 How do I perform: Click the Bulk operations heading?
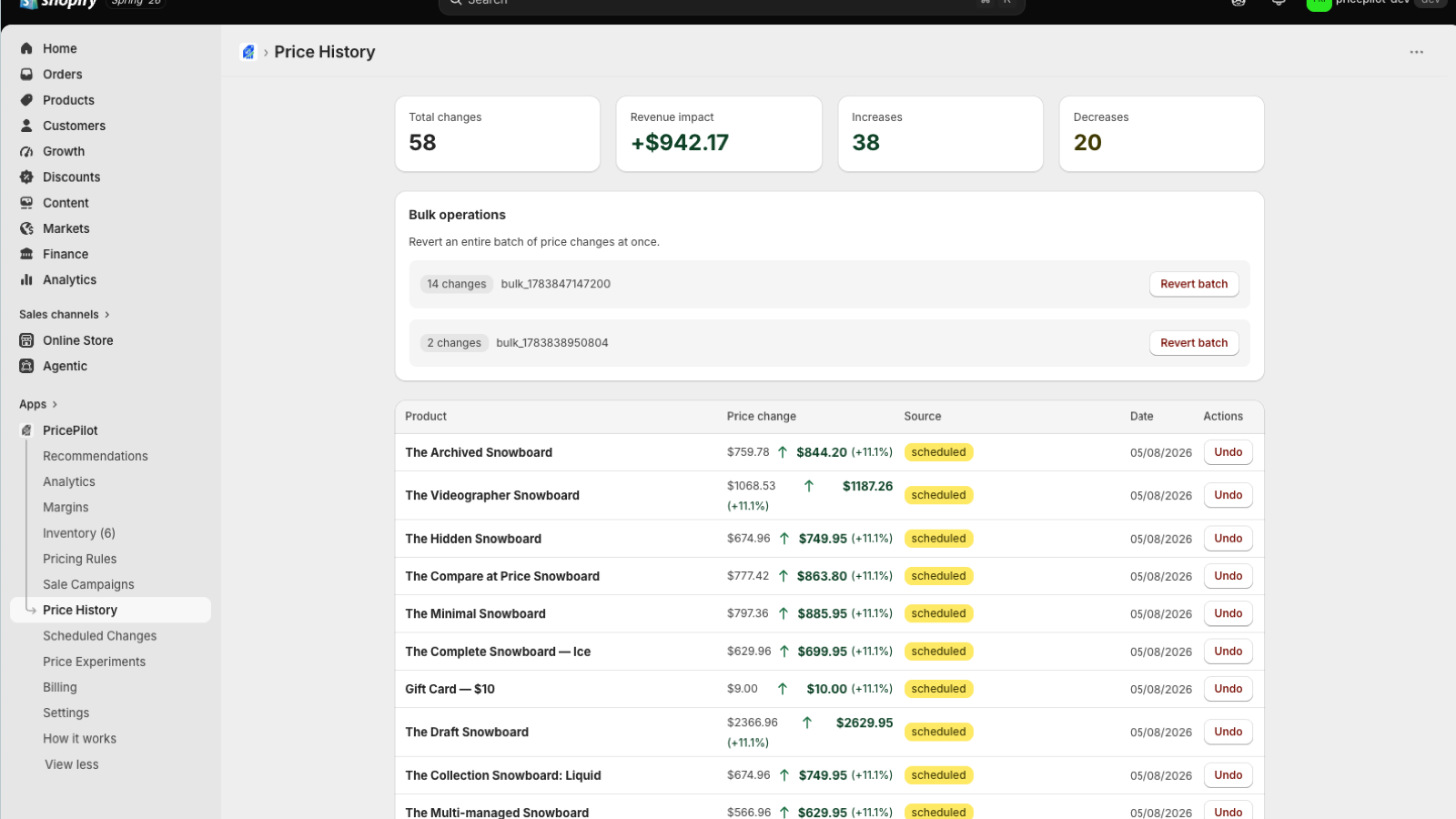coord(457,215)
